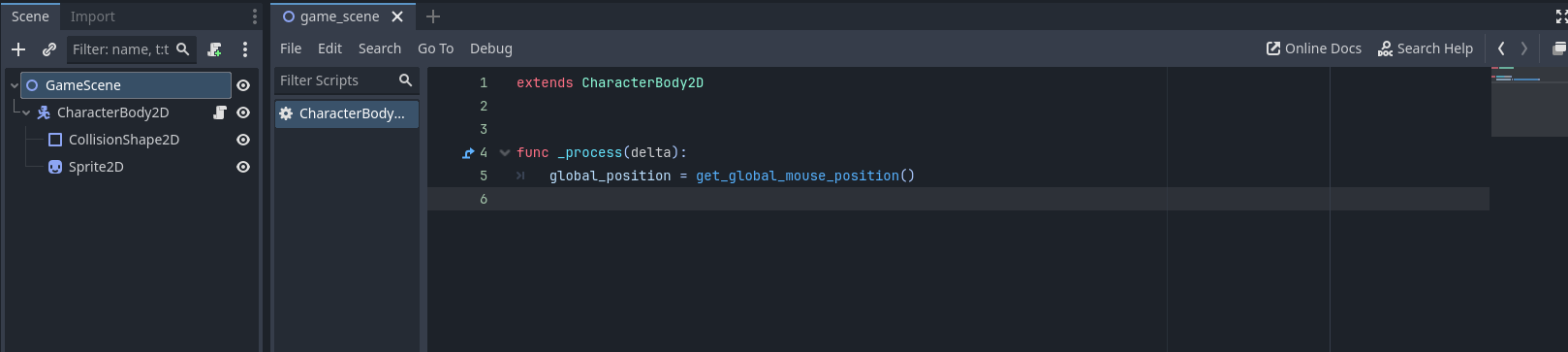The image size is (1568, 352).
Task: Switch to the Import tab
Action: 92,16
